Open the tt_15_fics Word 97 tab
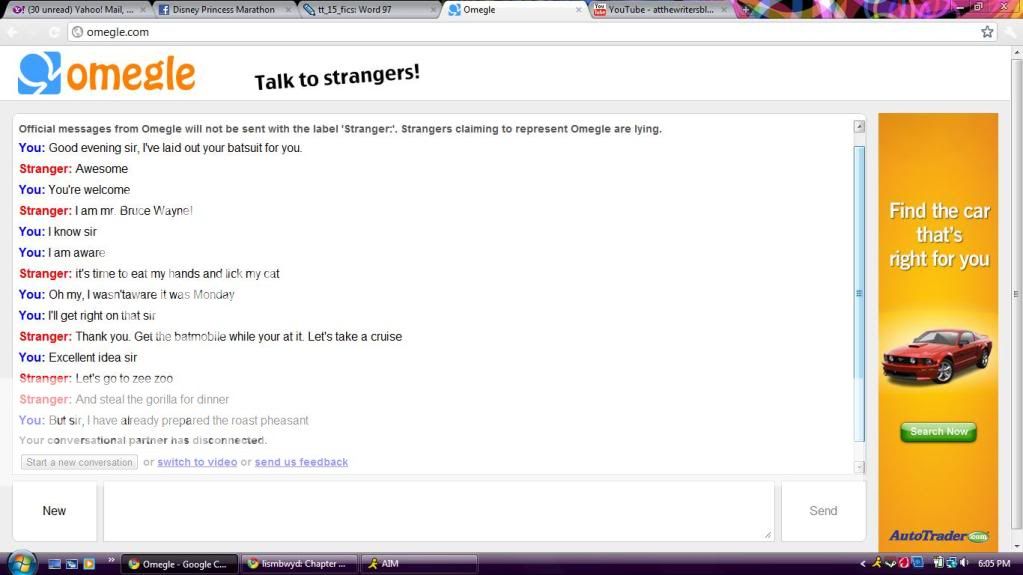Viewport: 1023px width, 575px height. coord(368,10)
